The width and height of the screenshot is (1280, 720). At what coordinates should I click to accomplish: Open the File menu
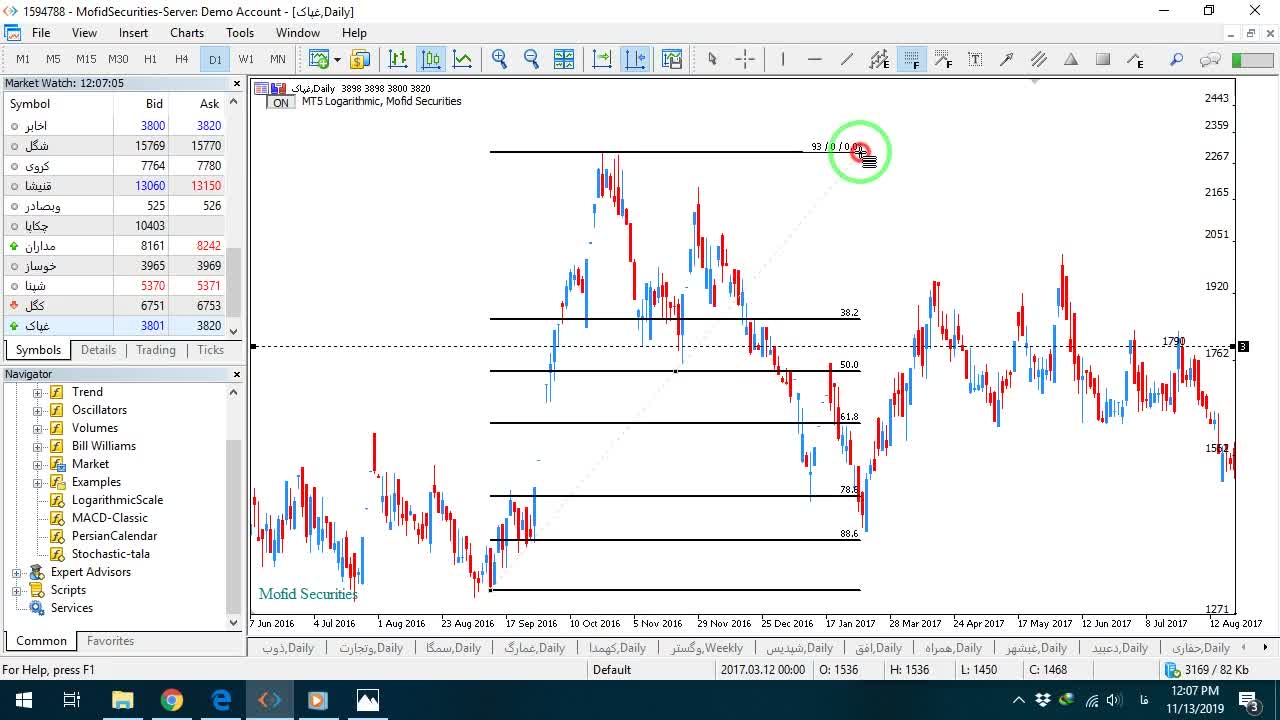(x=41, y=33)
